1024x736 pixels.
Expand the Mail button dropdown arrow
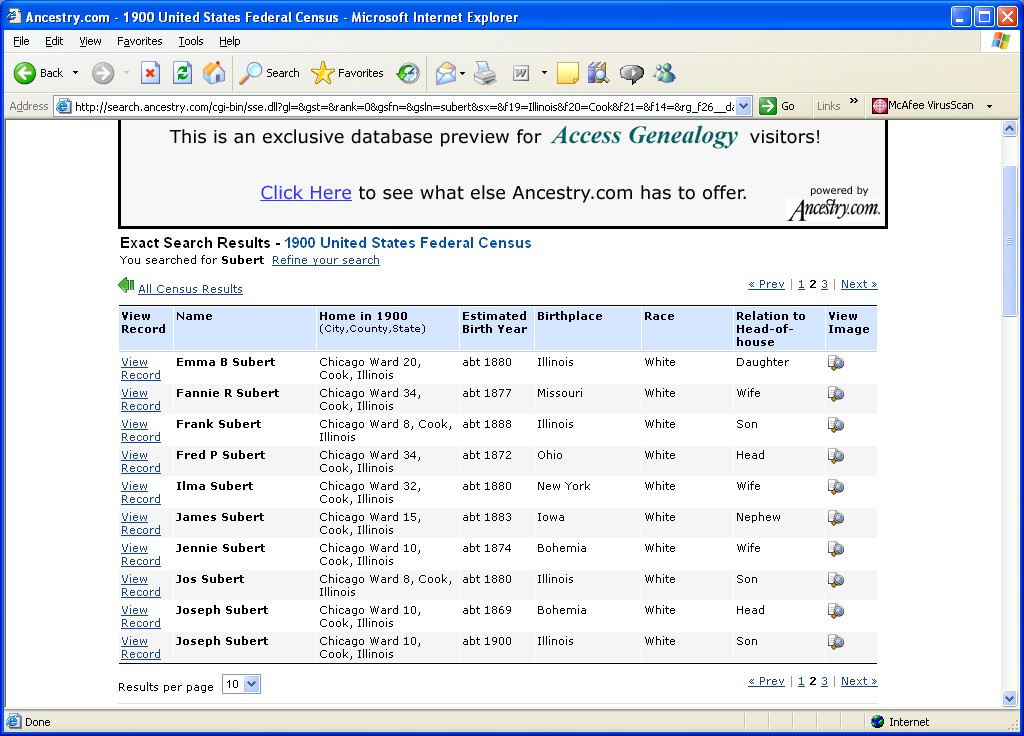point(462,73)
